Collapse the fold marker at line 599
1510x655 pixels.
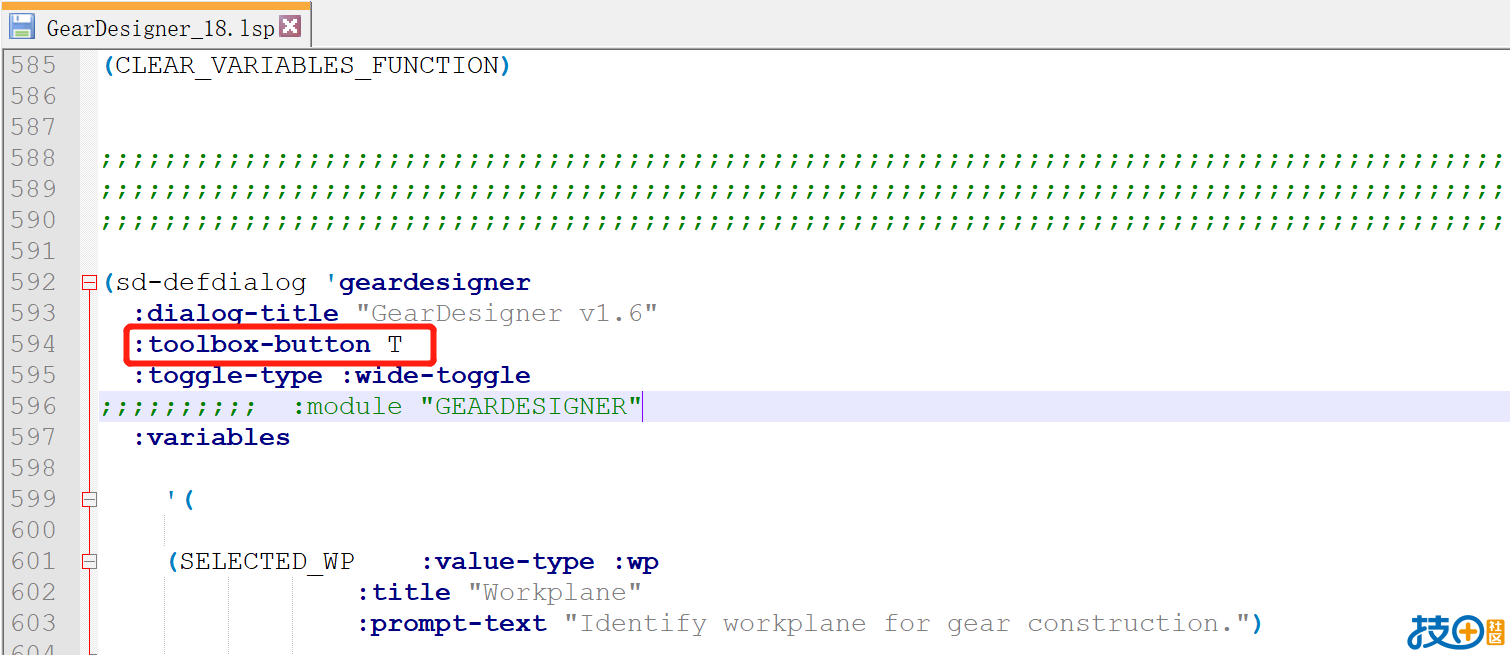tap(89, 500)
